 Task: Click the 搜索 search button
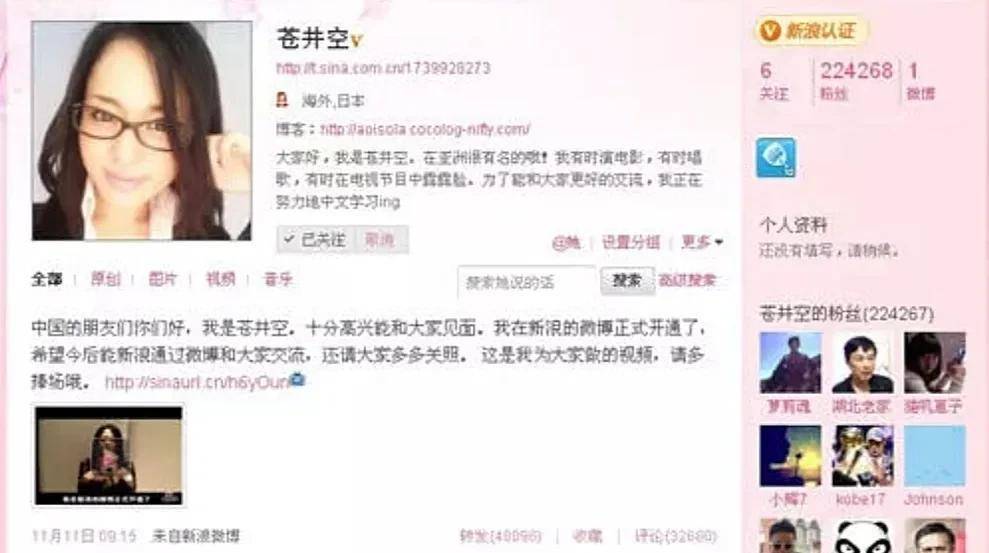627,281
